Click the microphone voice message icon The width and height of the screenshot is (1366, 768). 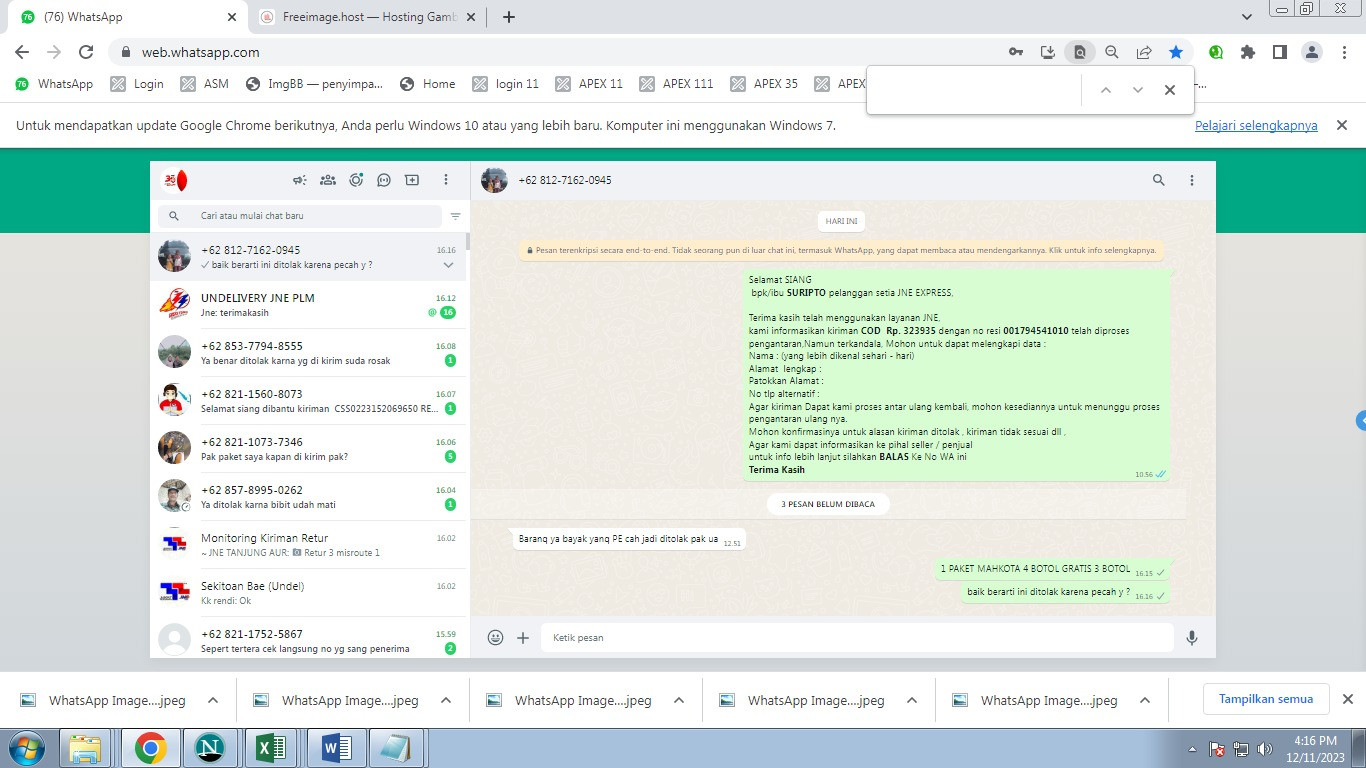pyautogui.click(x=1192, y=637)
